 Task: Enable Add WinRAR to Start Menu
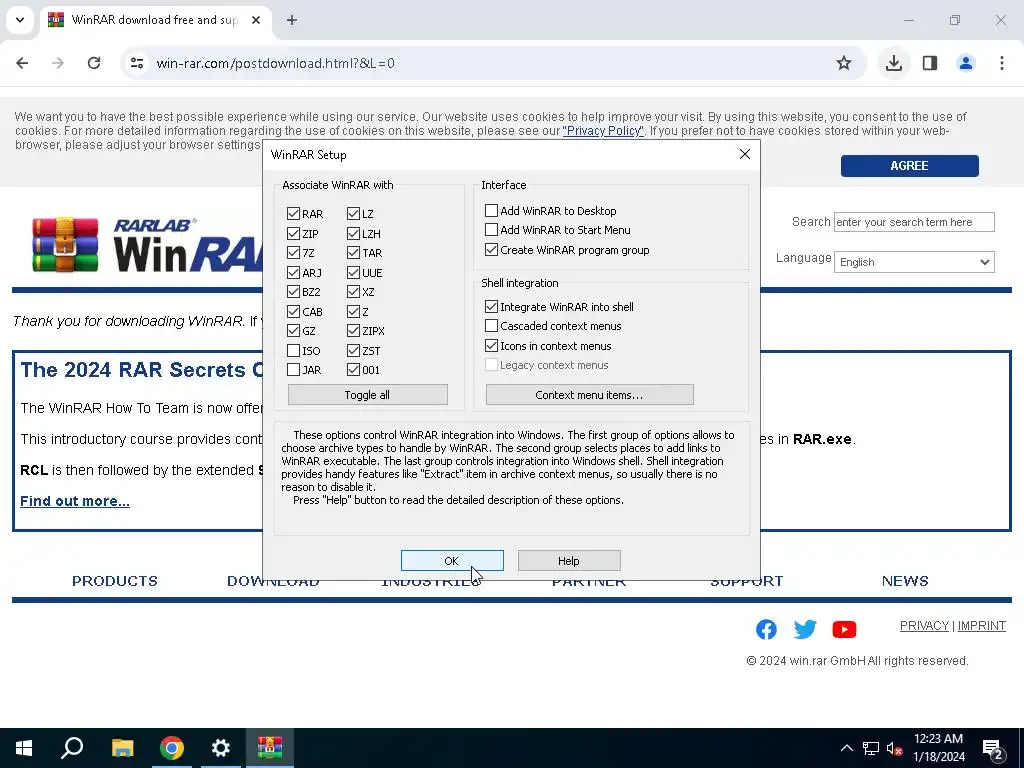click(x=491, y=230)
